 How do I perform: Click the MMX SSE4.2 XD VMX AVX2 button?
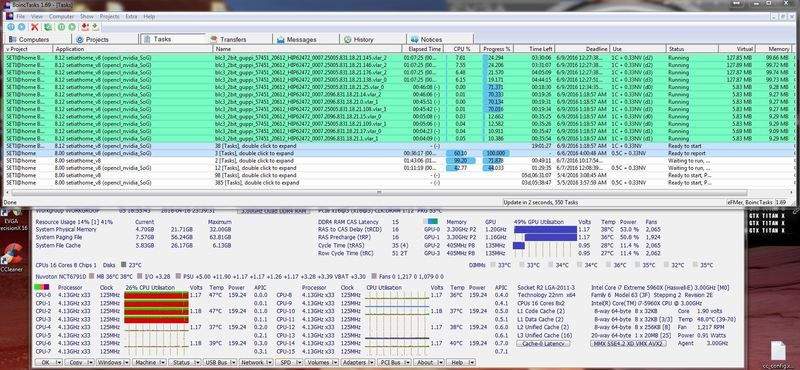click(x=628, y=343)
